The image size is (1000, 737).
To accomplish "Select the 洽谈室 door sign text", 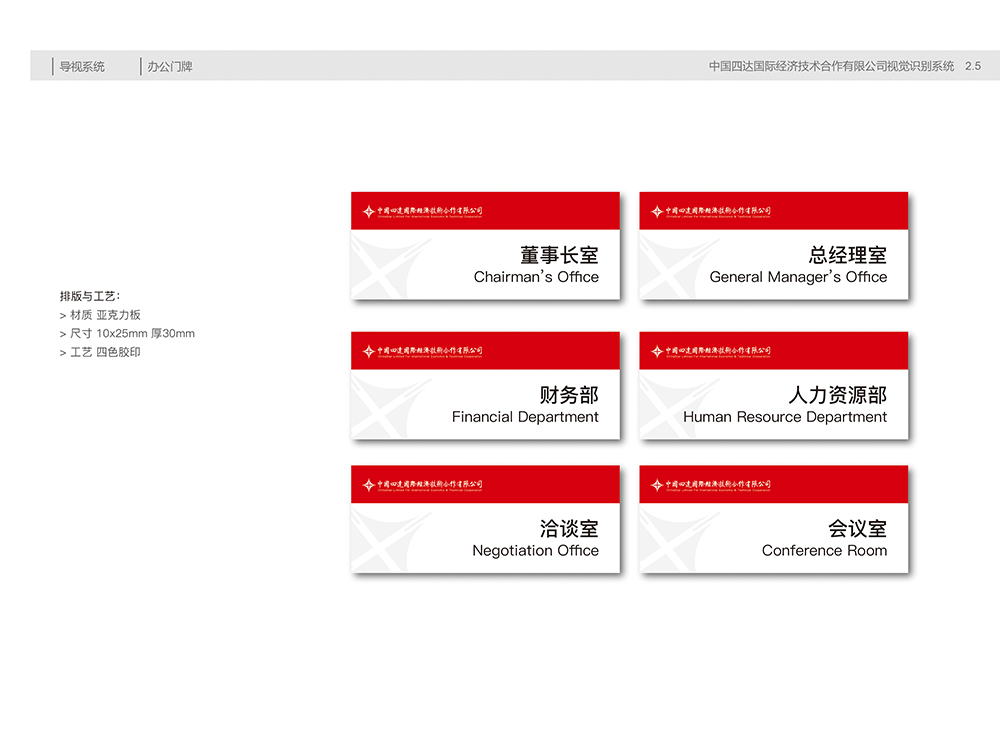I will (x=569, y=529).
